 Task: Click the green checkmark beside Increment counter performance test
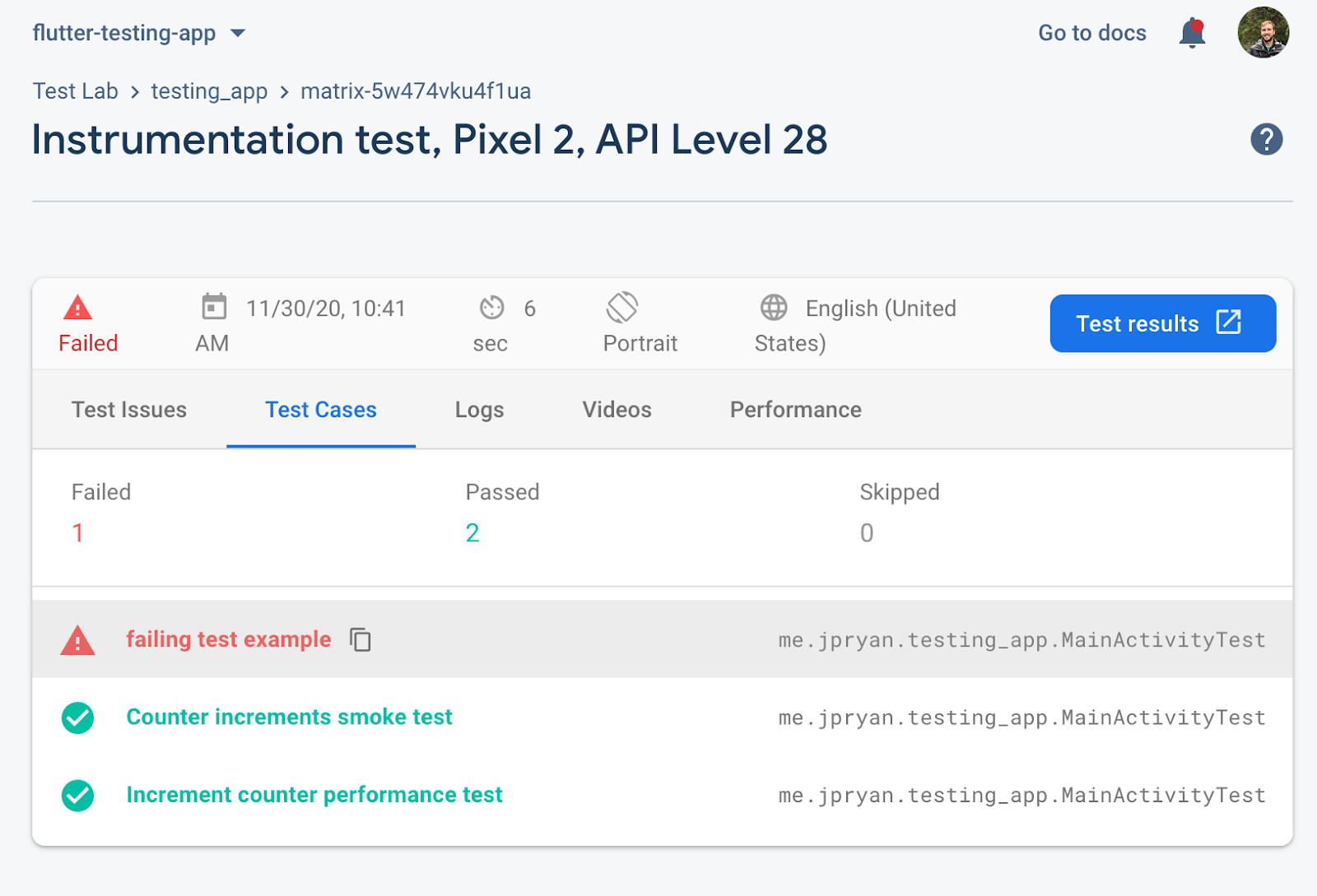[x=77, y=795]
